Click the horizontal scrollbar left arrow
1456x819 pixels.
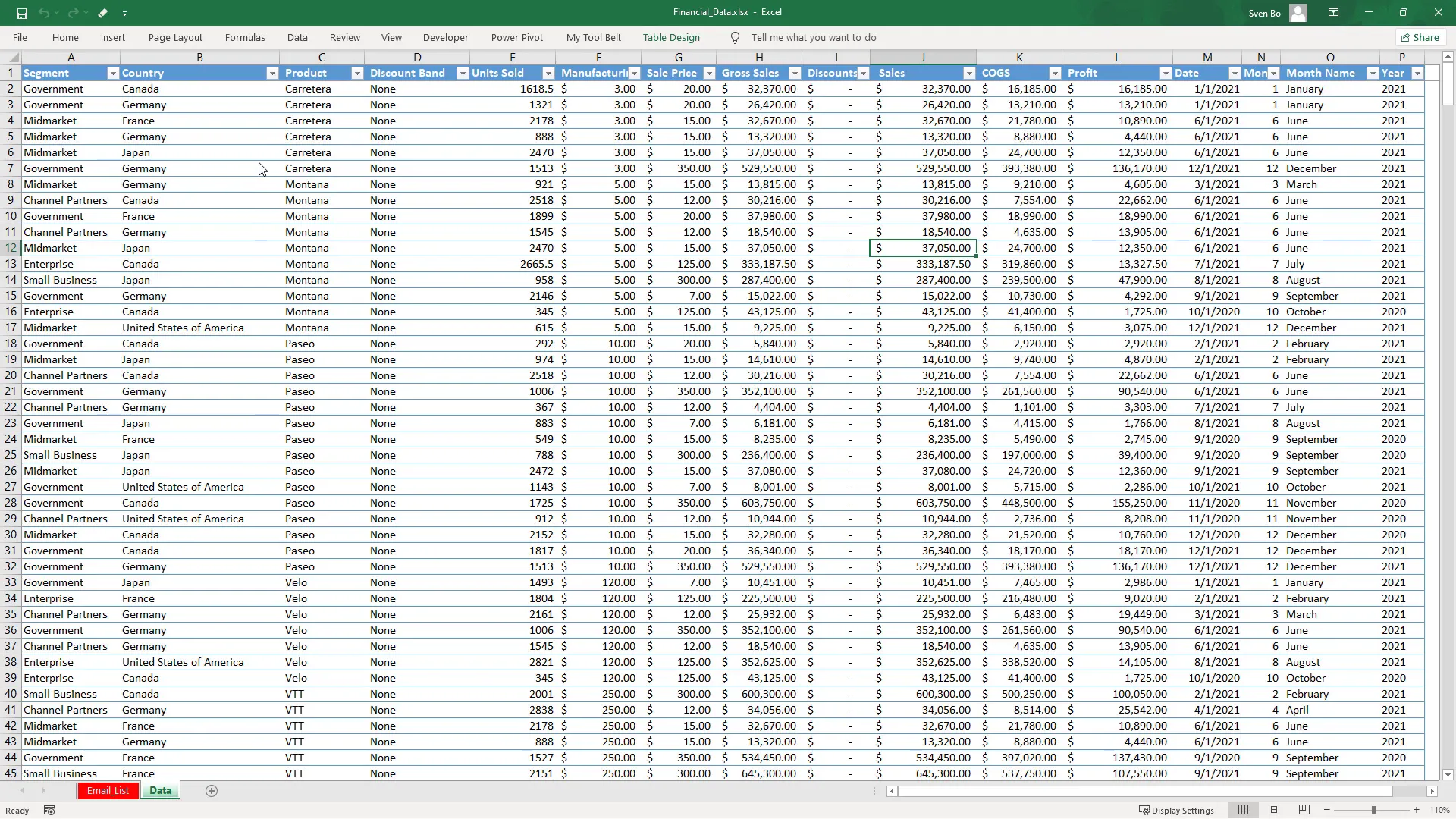892,791
